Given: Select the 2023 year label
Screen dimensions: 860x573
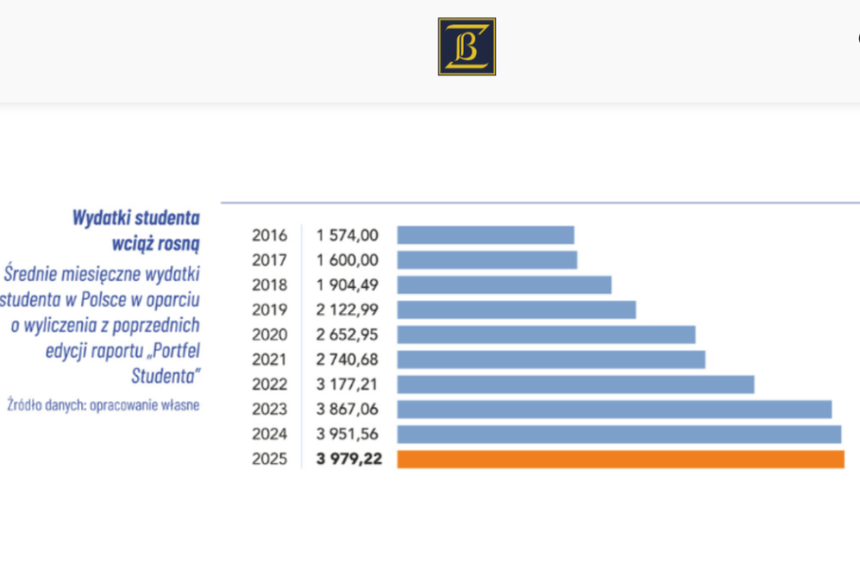Looking at the screenshot, I should tap(269, 409).
